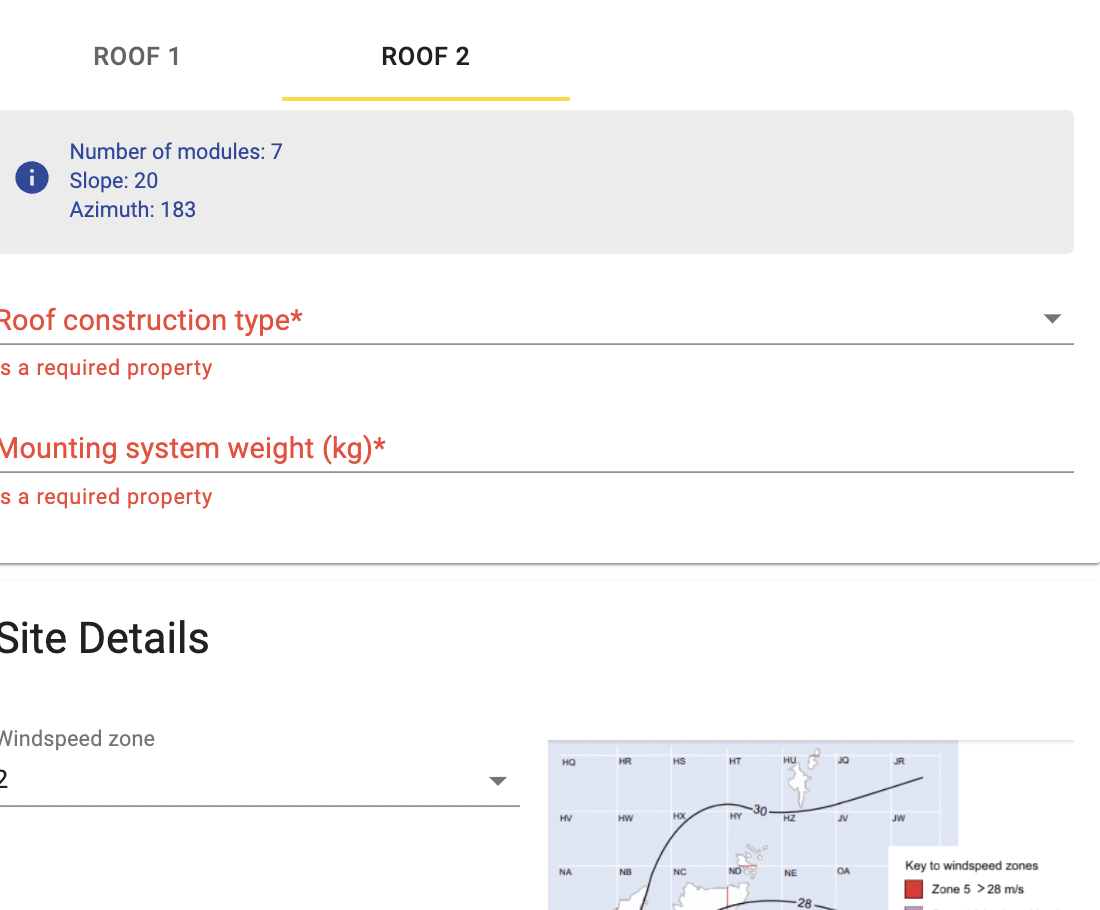Click the error message under Mounting system weight
The height and width of the screenshot is (910, 1100).
[x=106, y=497]
